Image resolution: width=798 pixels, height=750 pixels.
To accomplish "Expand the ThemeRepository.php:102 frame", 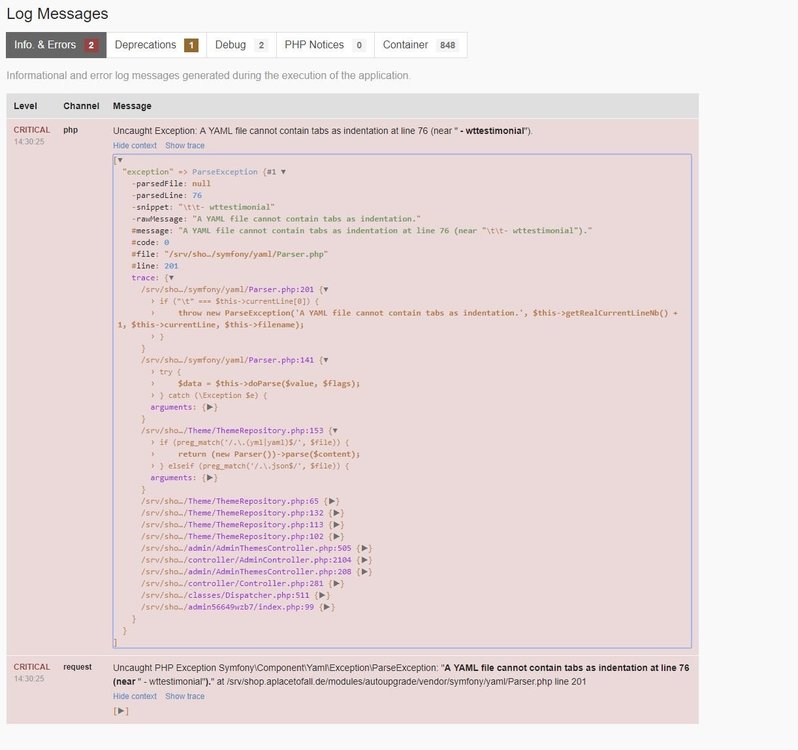I will 336,536.
